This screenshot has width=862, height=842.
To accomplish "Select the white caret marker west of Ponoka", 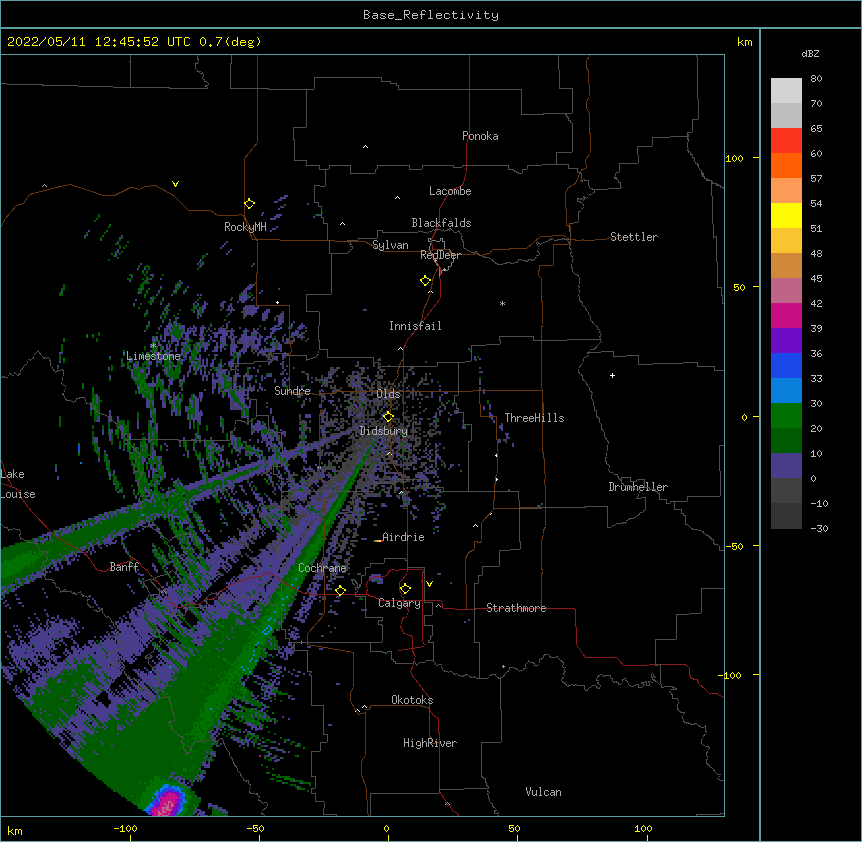I will click(x=365, y=147).
